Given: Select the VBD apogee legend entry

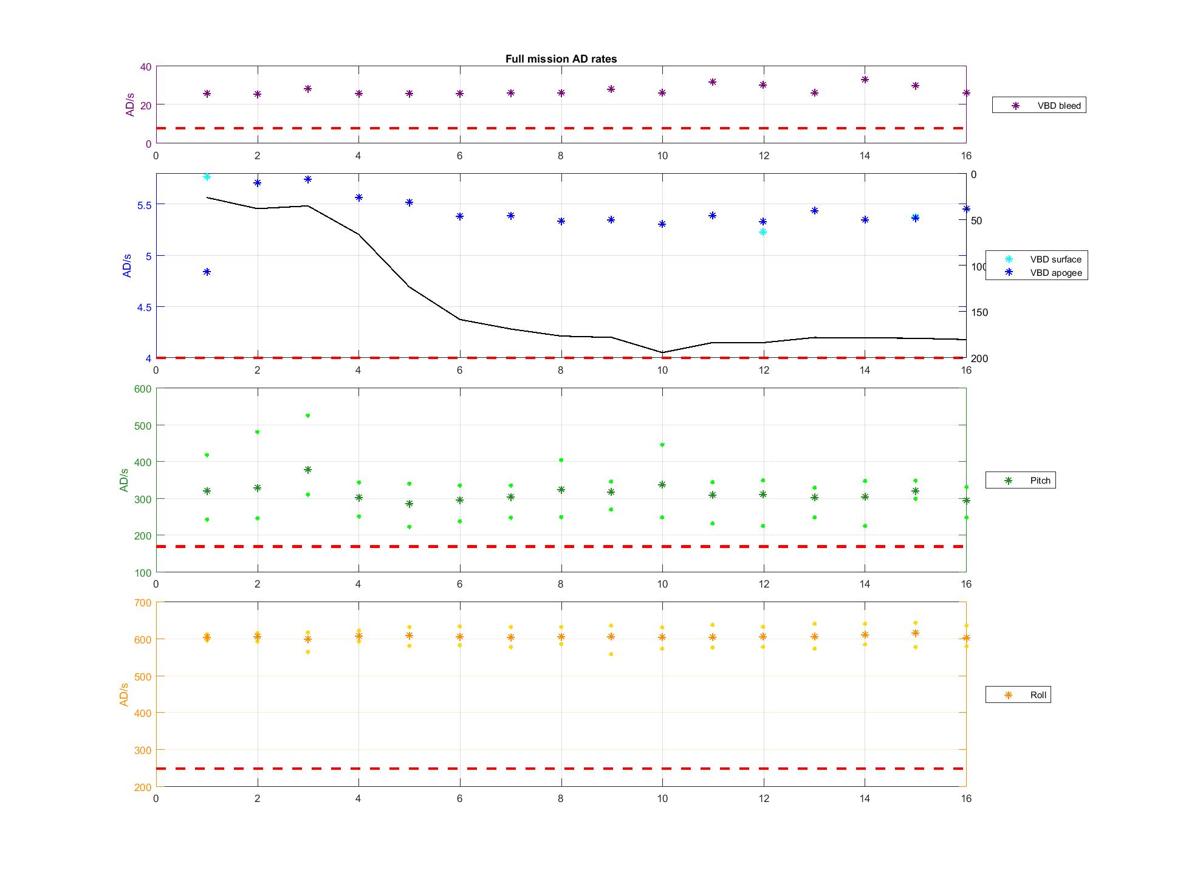Looking at the screenshot, I should (x=1037, y=272).
